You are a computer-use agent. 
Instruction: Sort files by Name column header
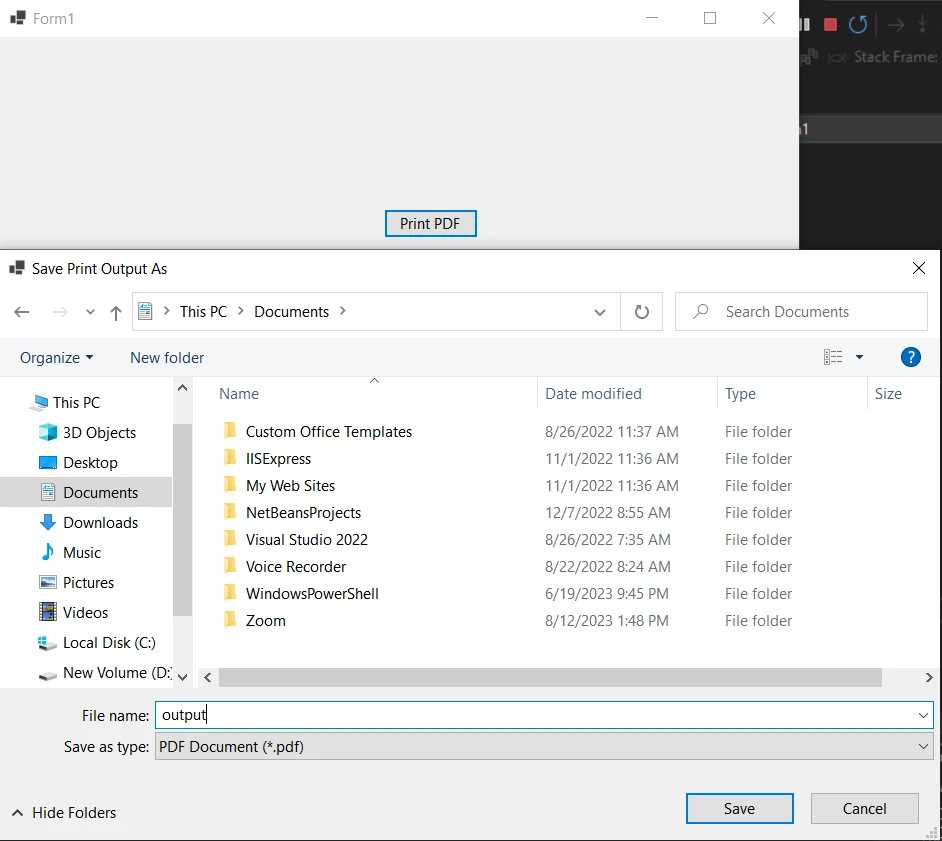pos(239,394)
